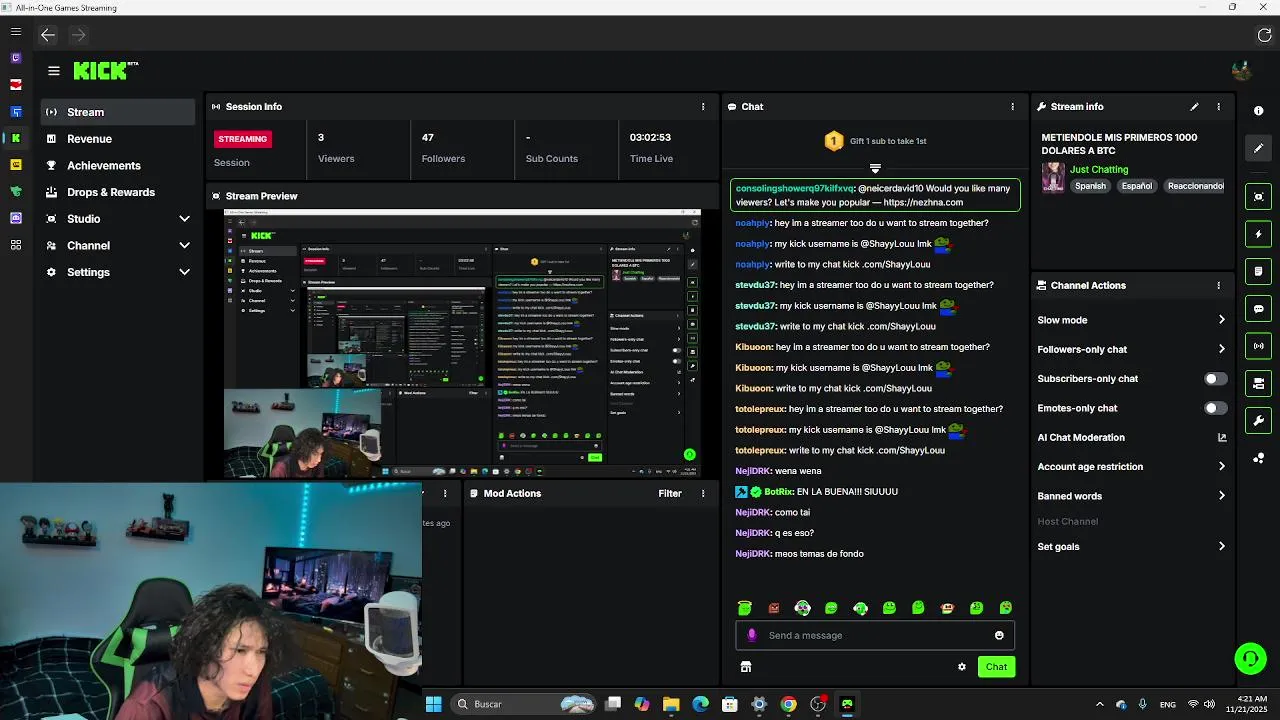Viewport: 1280px width, 720px height.
Task: Expand the Studio menu section
Action: coord(118,219)
